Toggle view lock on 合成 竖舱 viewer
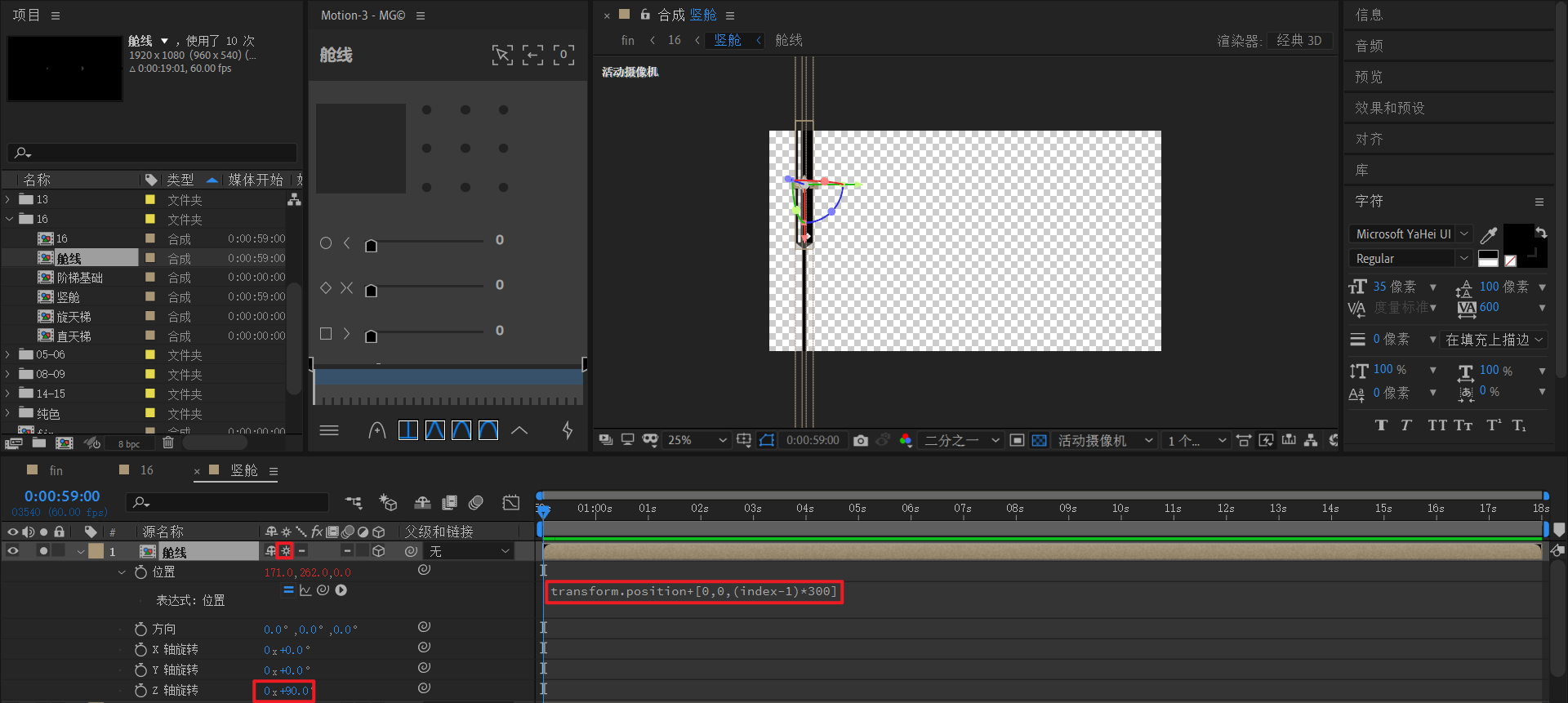Image resolution: width=1568 pixels, height=703 pixels. pyautogui.click(x=645, y=15)
